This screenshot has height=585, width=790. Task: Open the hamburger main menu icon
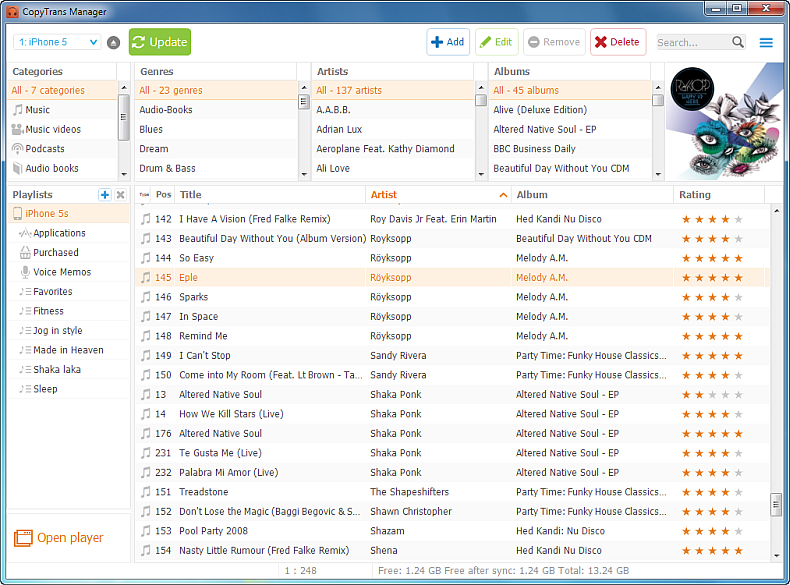click(766, 43)
